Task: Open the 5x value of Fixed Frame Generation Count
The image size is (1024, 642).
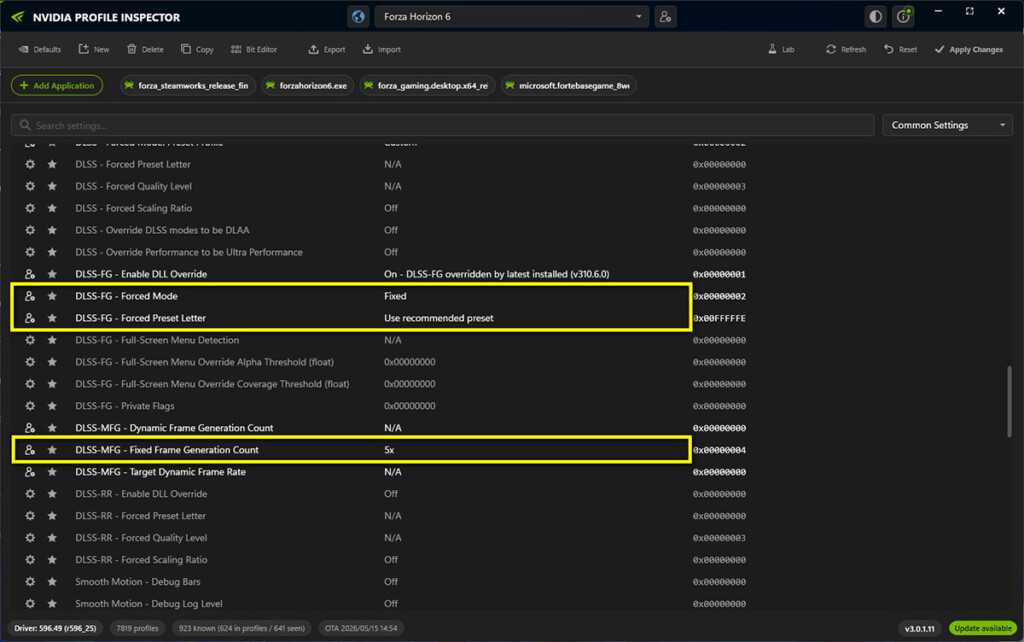Action: click(389, 450)
